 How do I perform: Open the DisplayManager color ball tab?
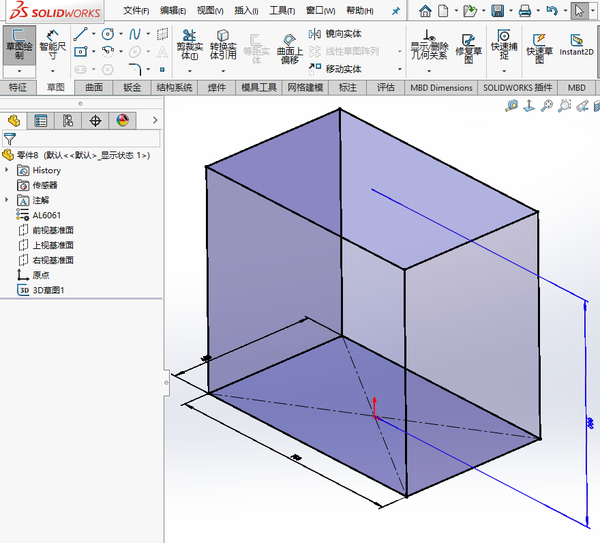coord(122,121)
